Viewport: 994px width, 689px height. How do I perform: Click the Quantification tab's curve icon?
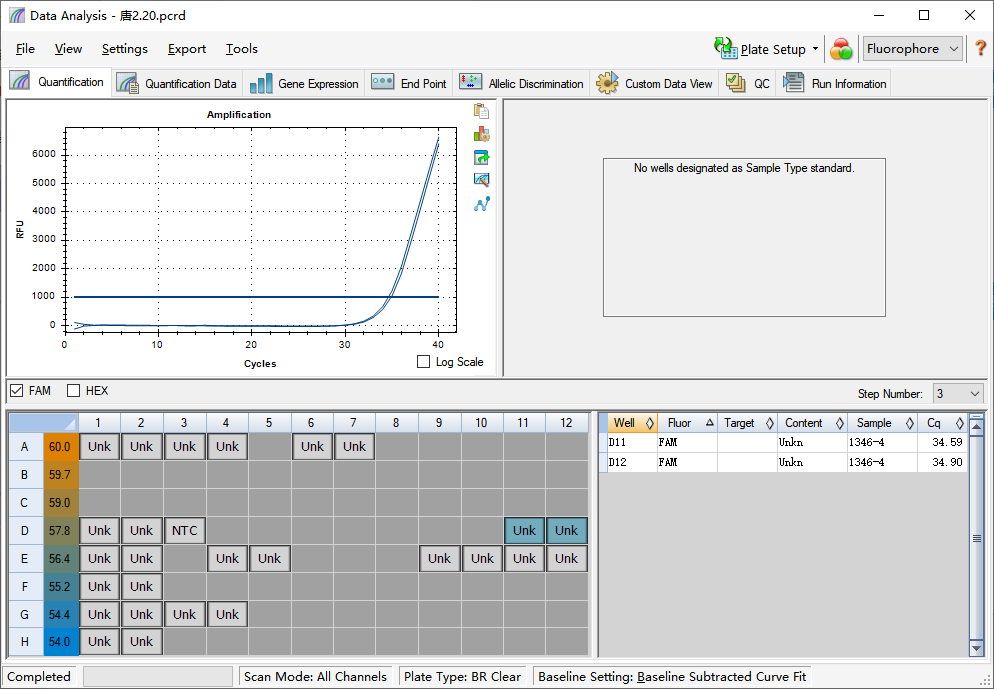click(x=20, y=81)
